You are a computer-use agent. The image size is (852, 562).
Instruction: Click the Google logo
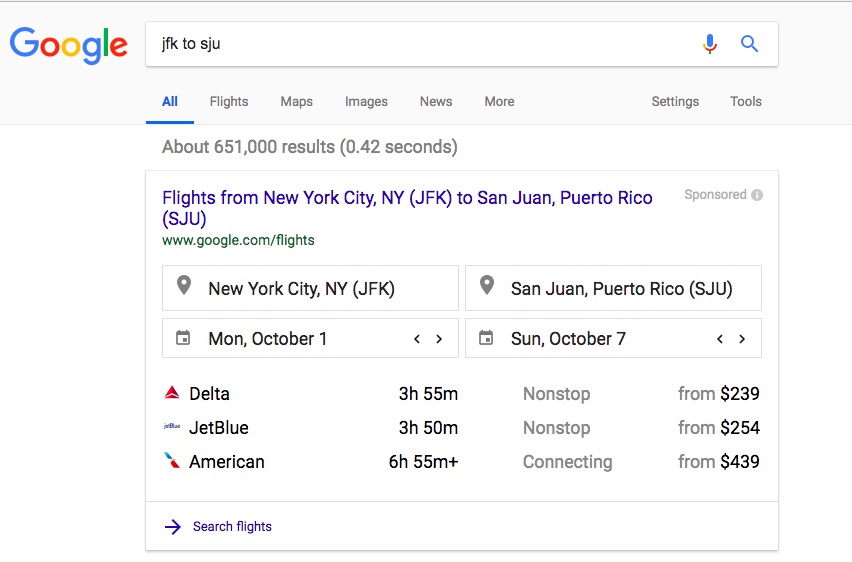(x=69, y=44)
